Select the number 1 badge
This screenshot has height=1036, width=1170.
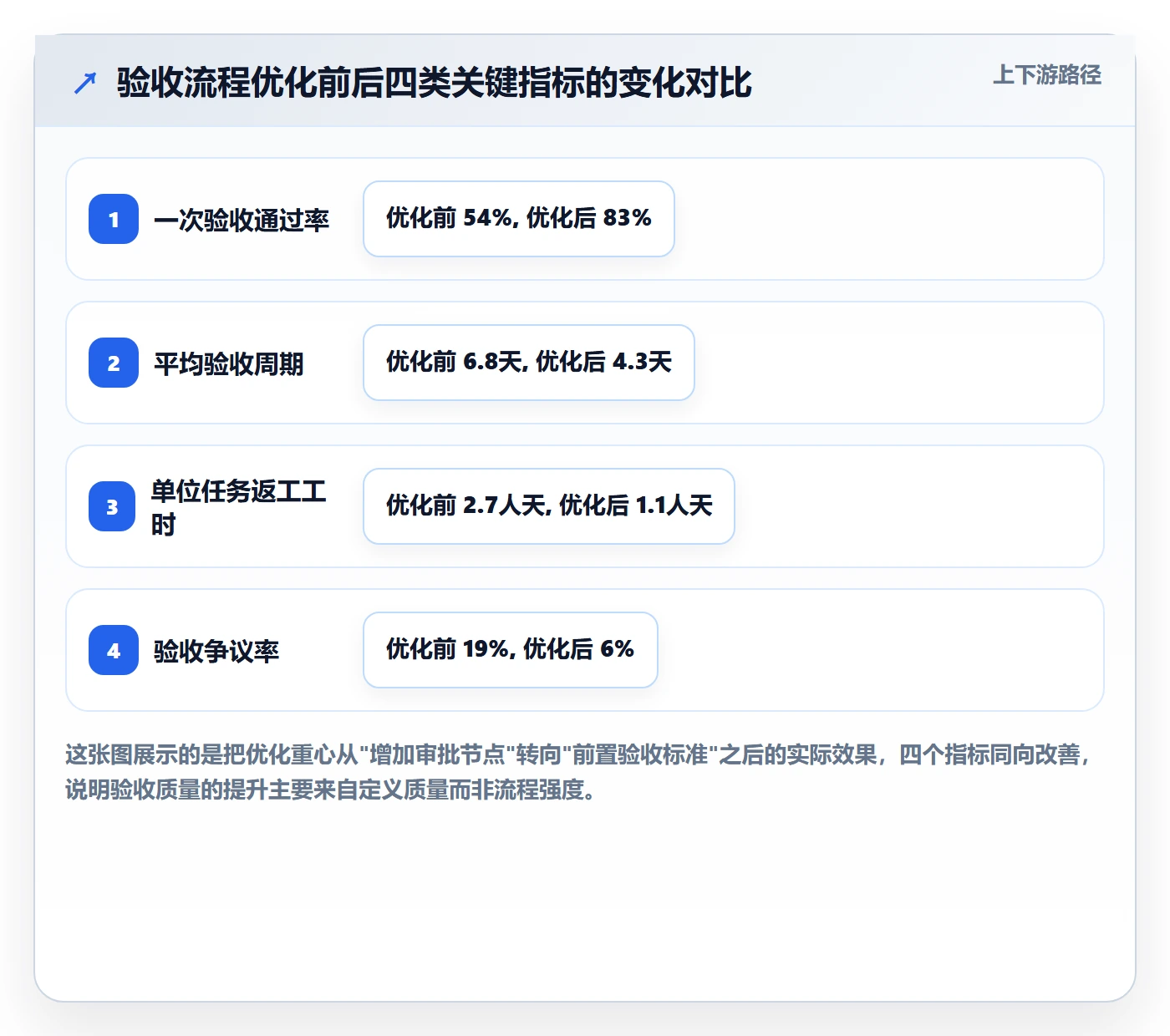114,219
